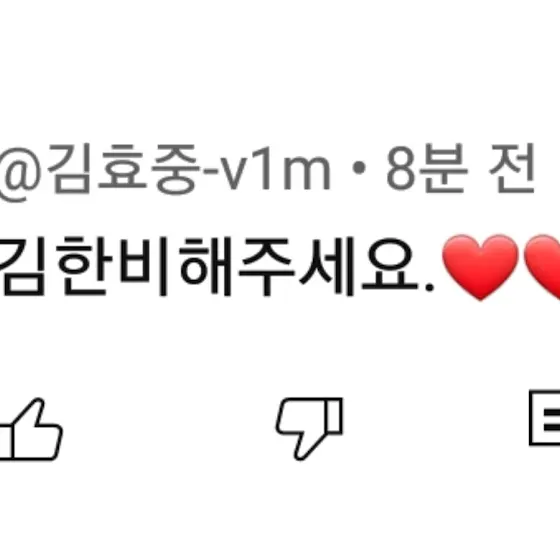Click 해주세요 in the comment body
Viewport: 560px width, 560px height.
pyautogui.click(x=299, y=266)
